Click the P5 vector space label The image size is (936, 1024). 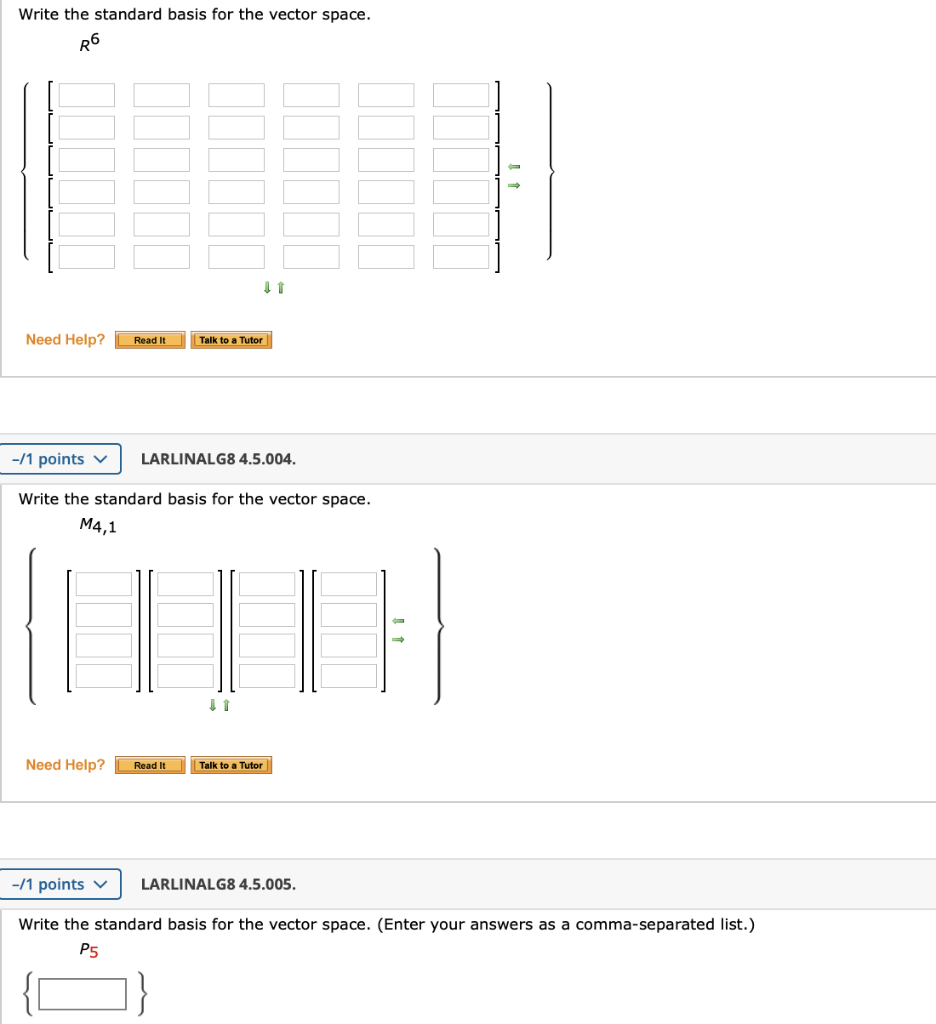(89, 950)
